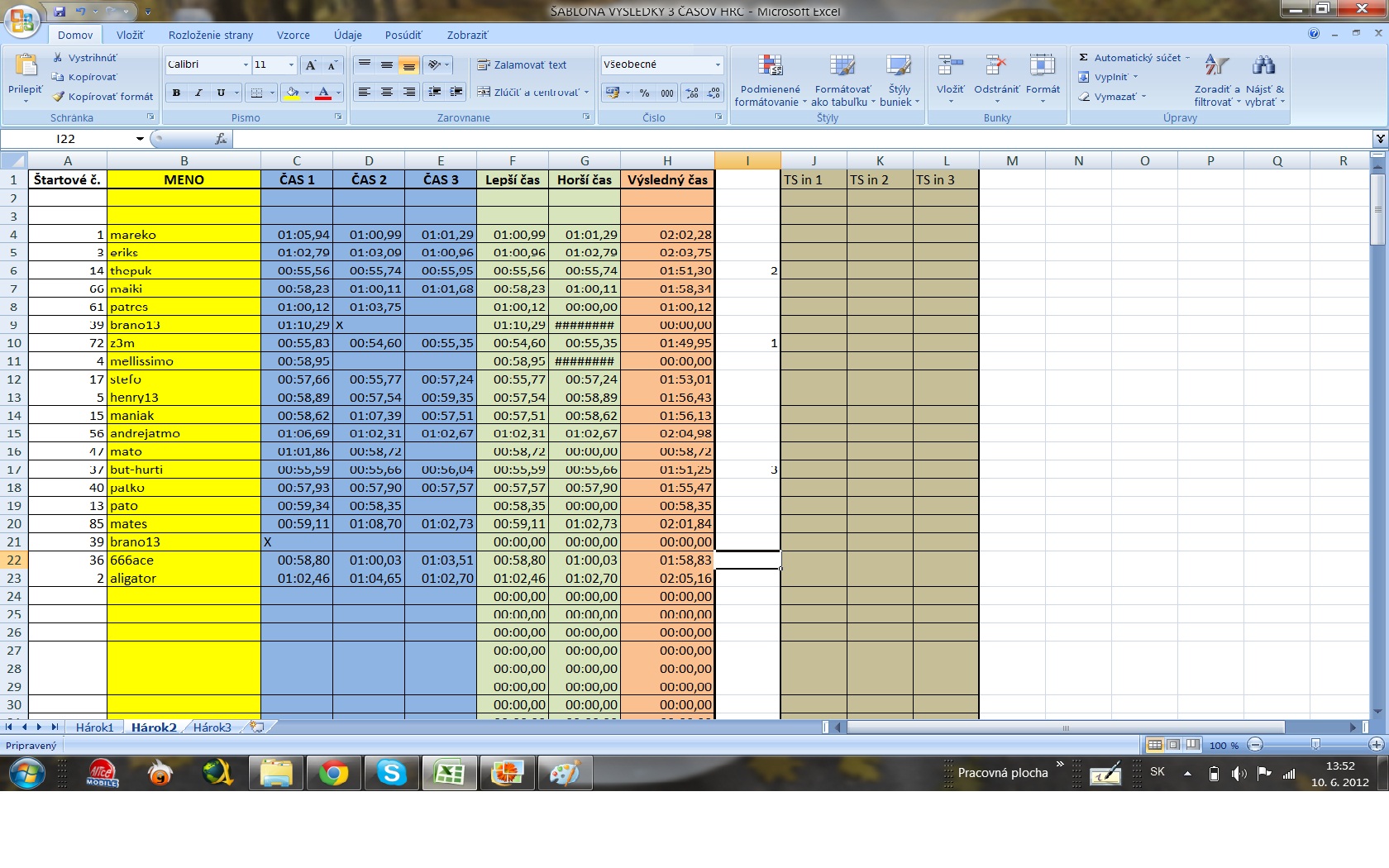This screenshot has width=1389, height=868.
Task: Open the Vzorce ribbon tab
Action: (293, 35)
